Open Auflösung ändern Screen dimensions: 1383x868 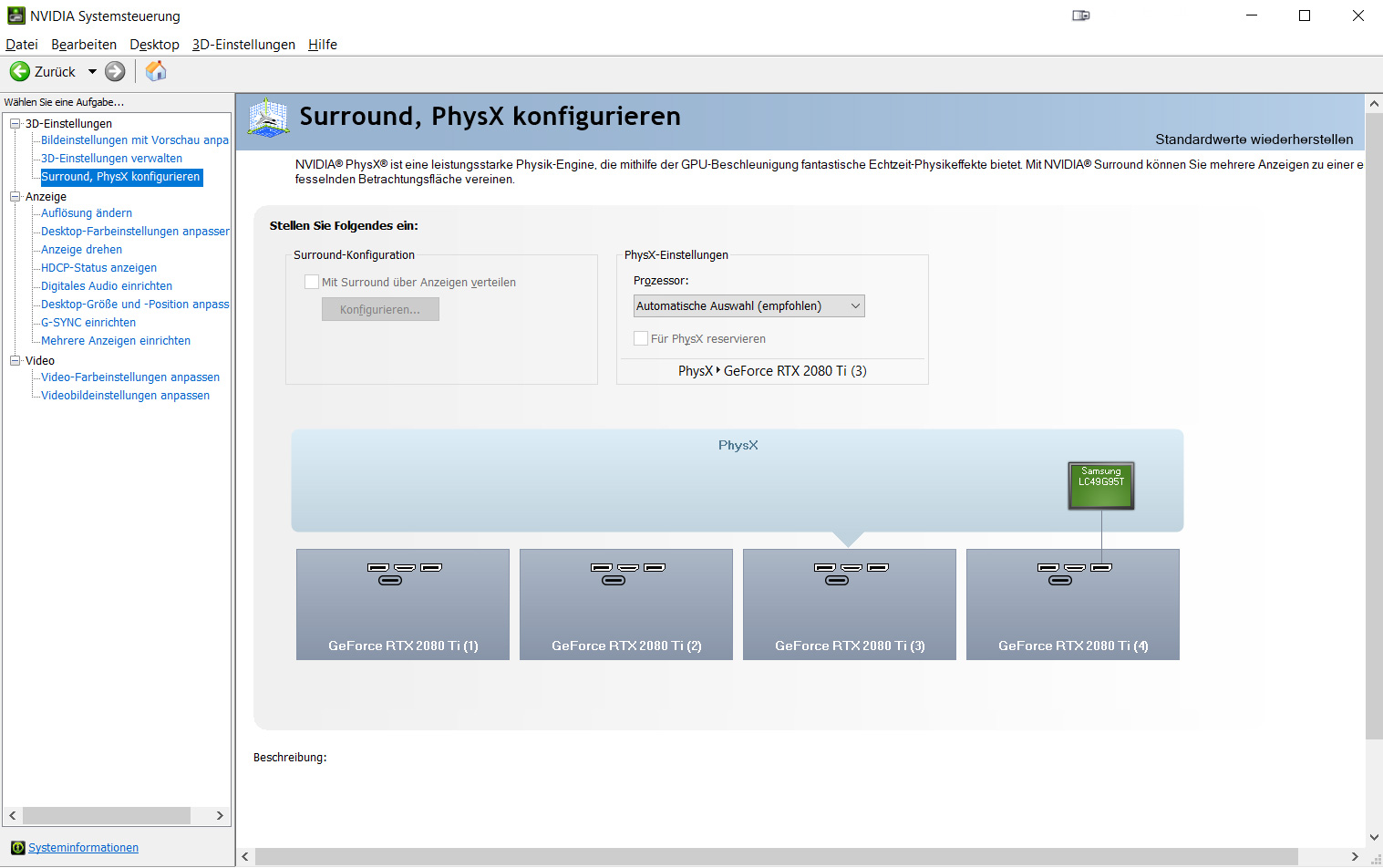pos(87,213)
